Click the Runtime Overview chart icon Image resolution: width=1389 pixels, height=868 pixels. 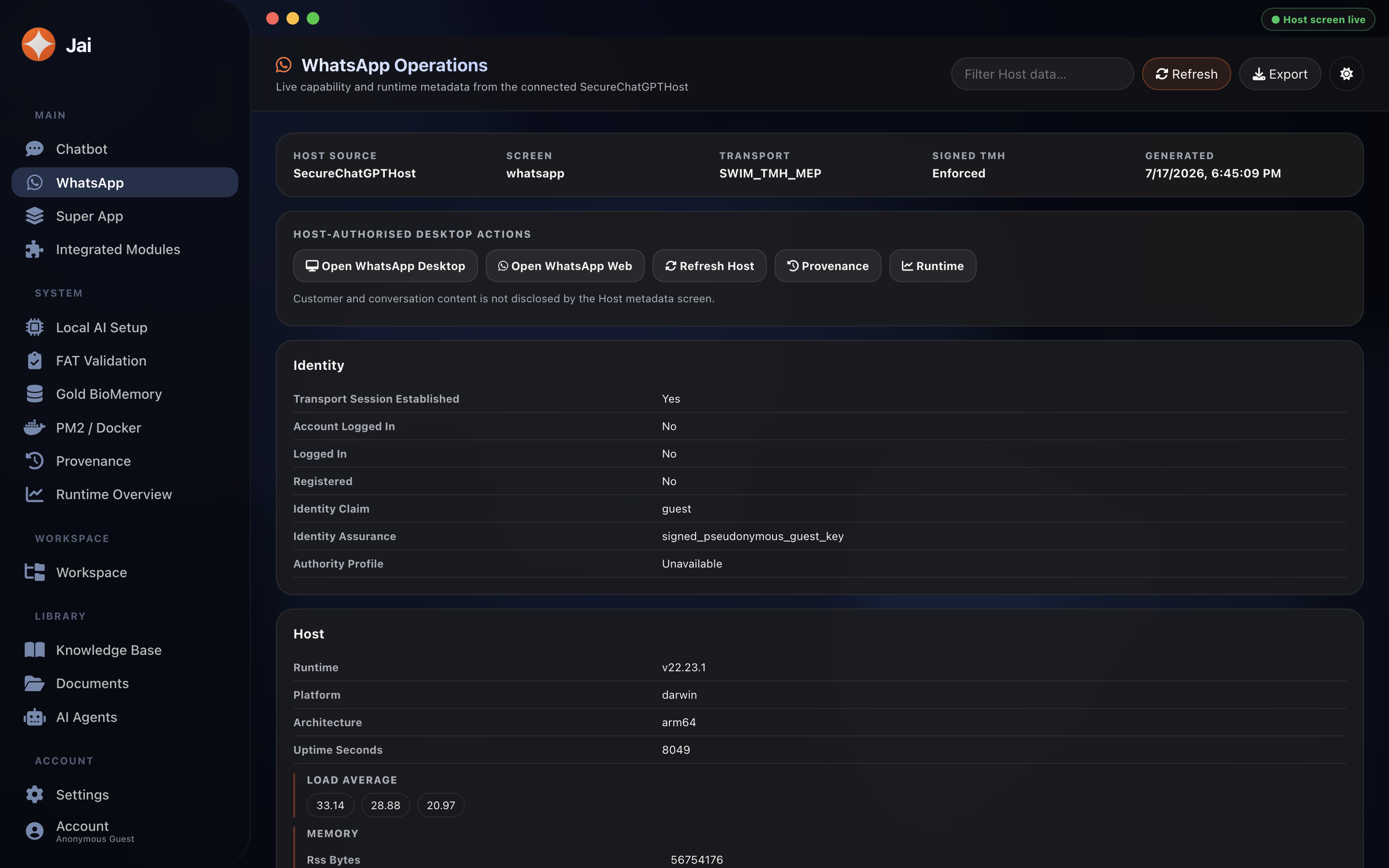[x=34, y=494]
